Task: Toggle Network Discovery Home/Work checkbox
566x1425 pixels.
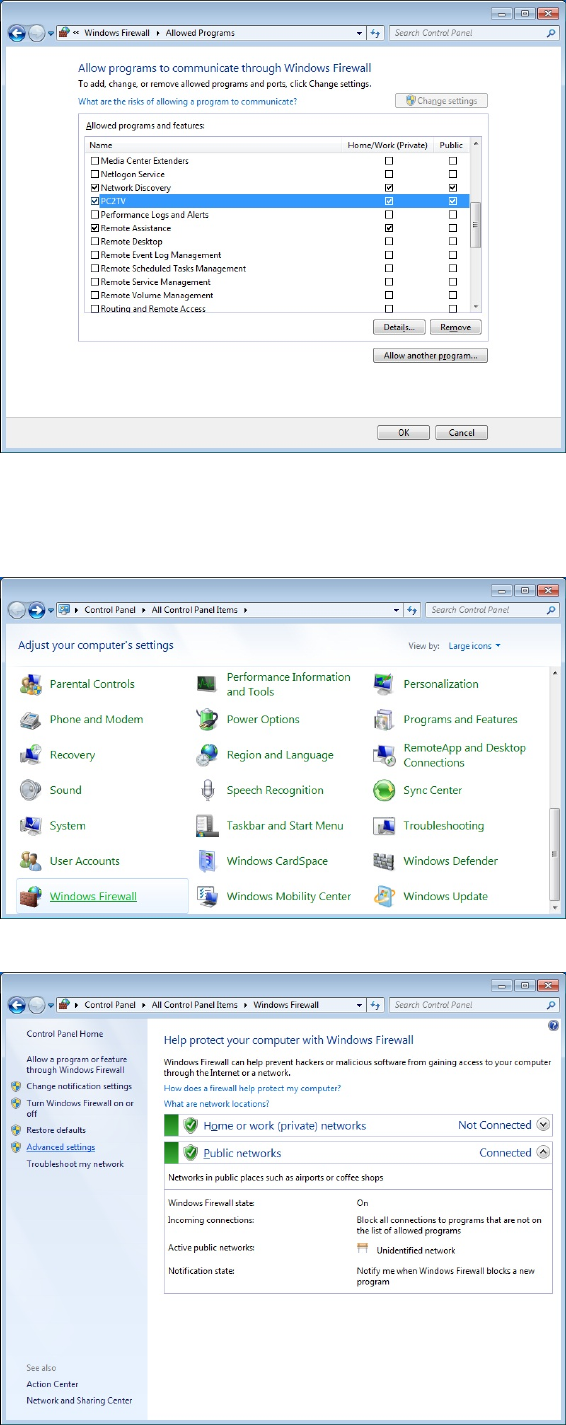Action: coord(389,188)
